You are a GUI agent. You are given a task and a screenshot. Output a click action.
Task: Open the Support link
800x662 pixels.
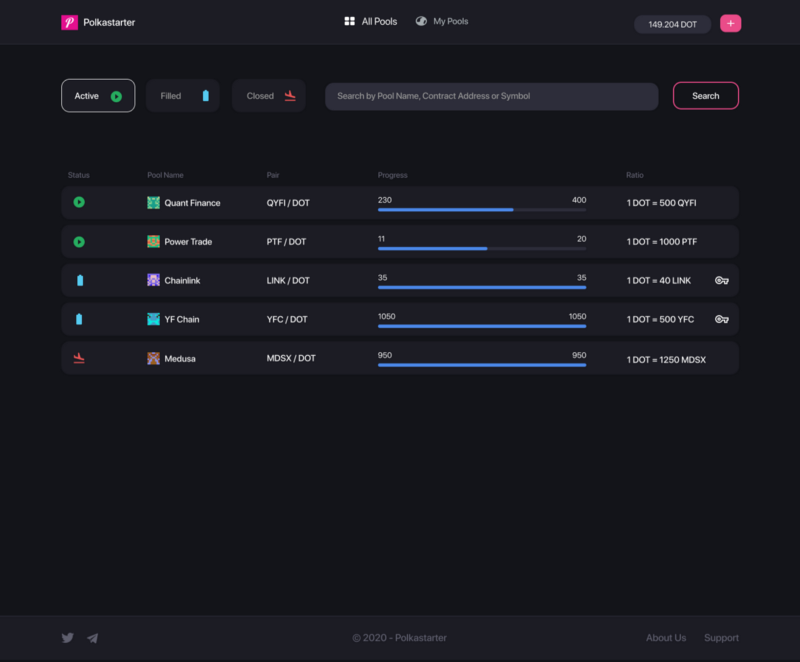pyautogui.click(x=721, y=638)
